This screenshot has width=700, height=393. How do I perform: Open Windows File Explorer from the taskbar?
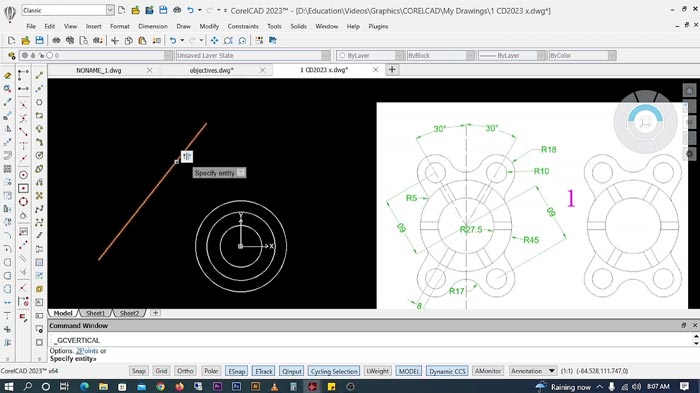click(103, 386)
